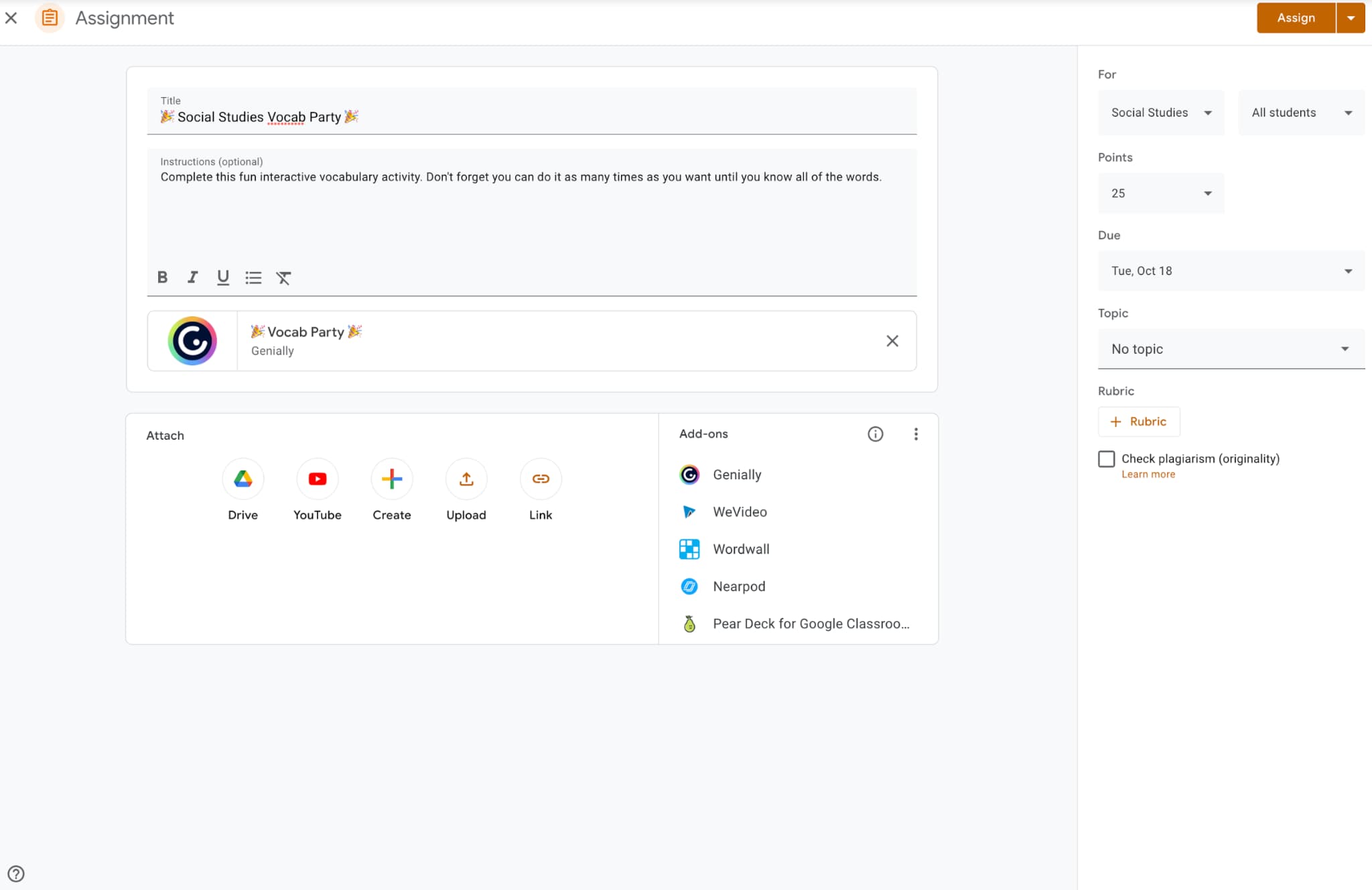This screenshot has height=890, width=1372.
Task: Select Wordwall from the Add-ons list
Action: [x=741, y=549]
